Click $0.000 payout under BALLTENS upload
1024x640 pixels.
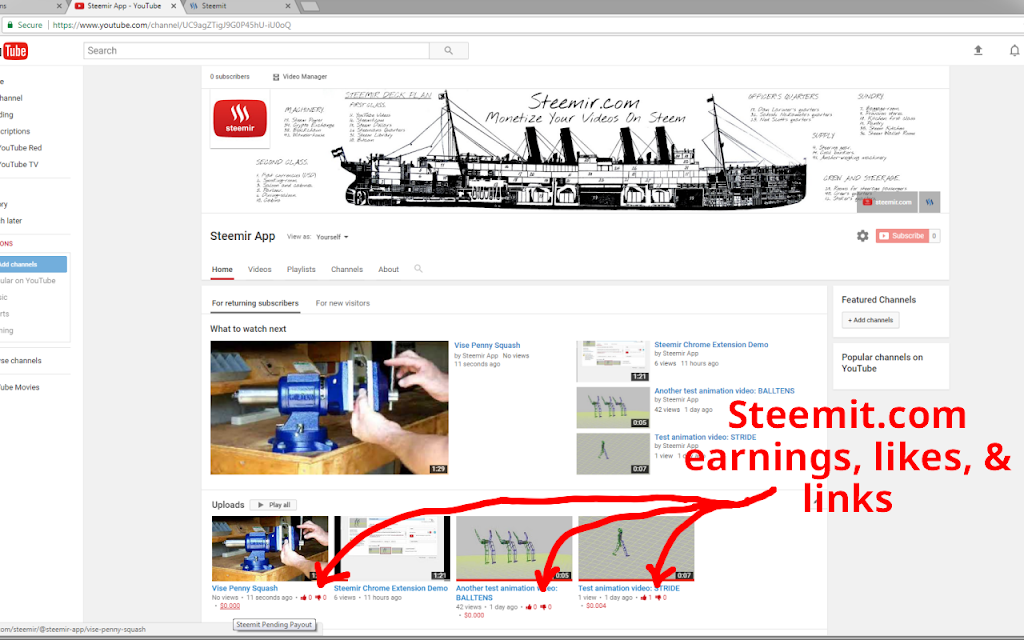(474, 615)
